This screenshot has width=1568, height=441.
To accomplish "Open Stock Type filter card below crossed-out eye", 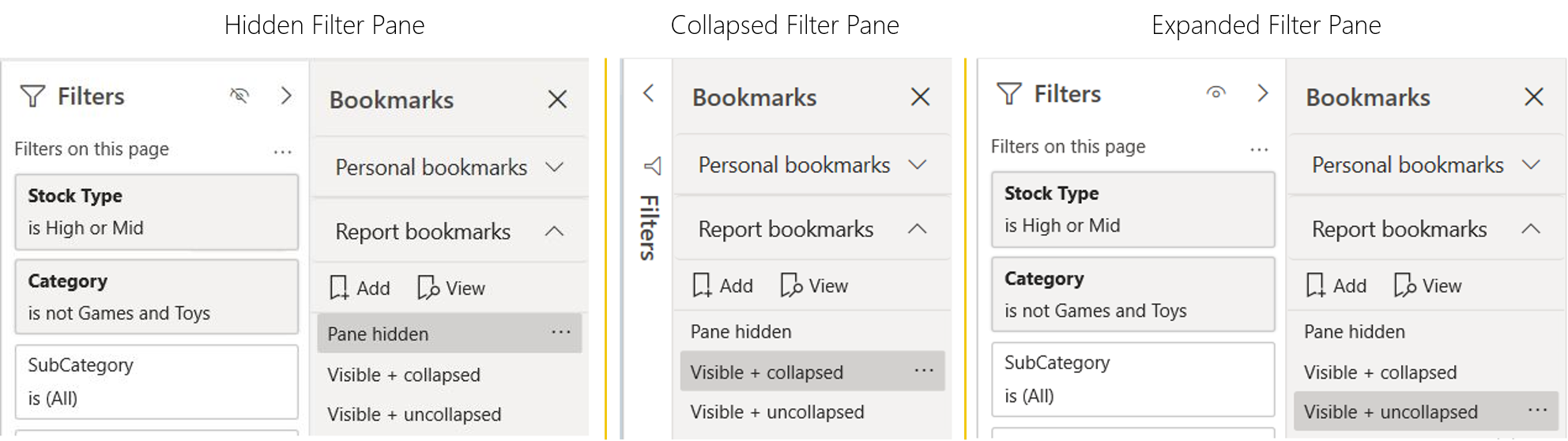I will point(156,212).
